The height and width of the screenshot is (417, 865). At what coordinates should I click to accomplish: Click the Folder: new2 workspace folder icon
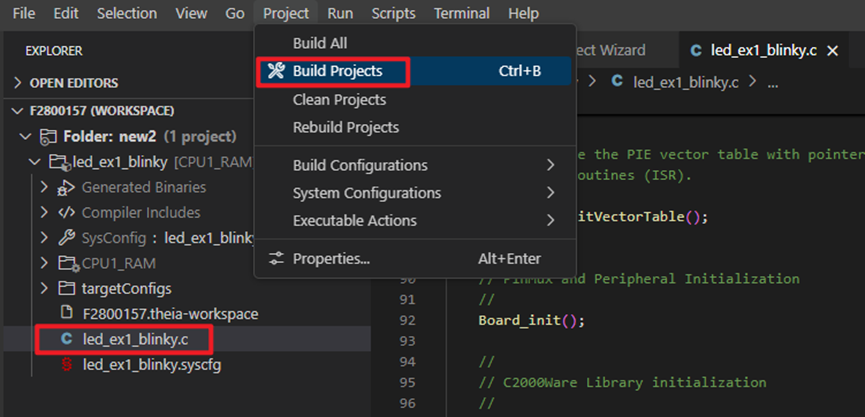[49, 136]
